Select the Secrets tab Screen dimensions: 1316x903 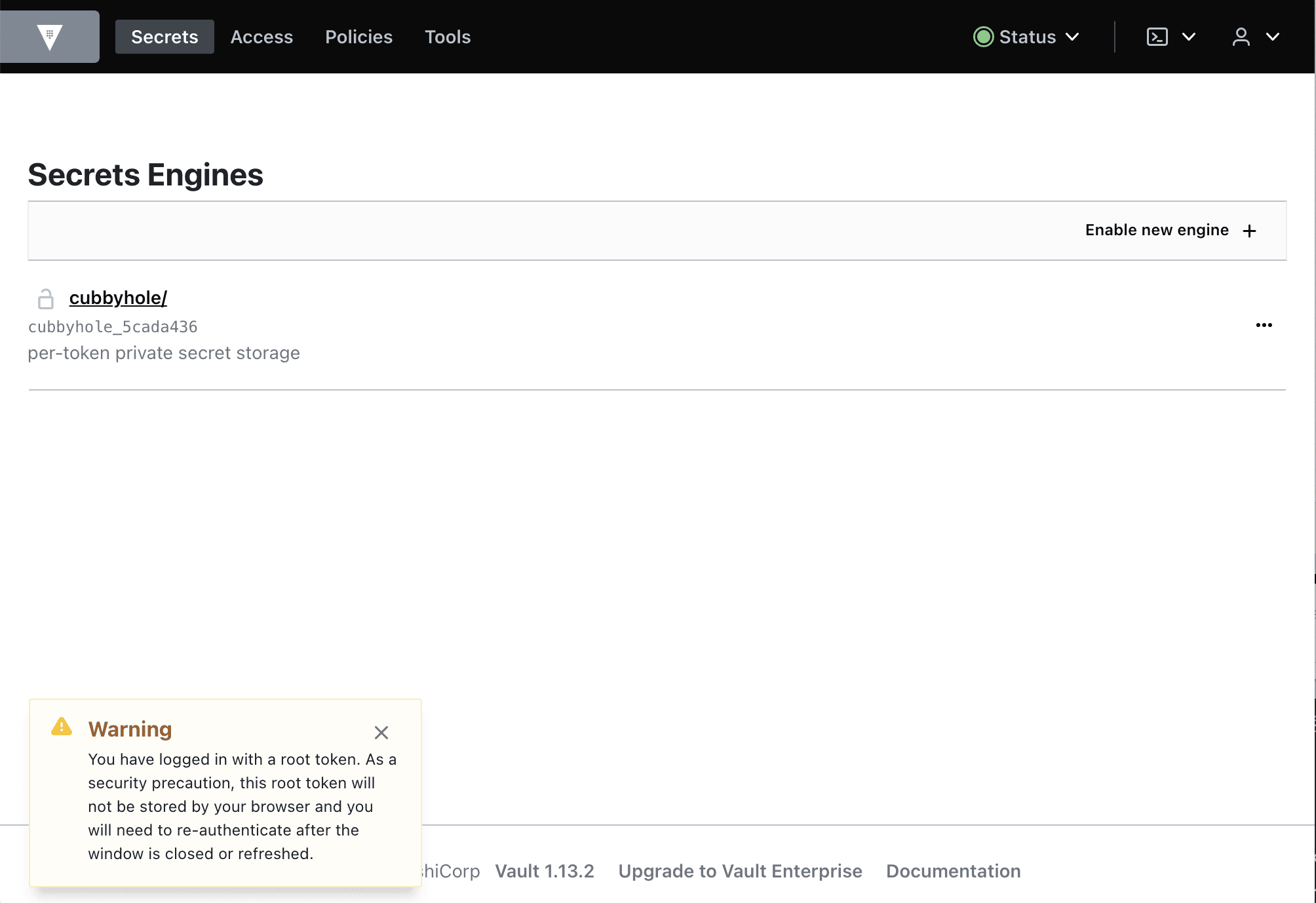[164, 37]
